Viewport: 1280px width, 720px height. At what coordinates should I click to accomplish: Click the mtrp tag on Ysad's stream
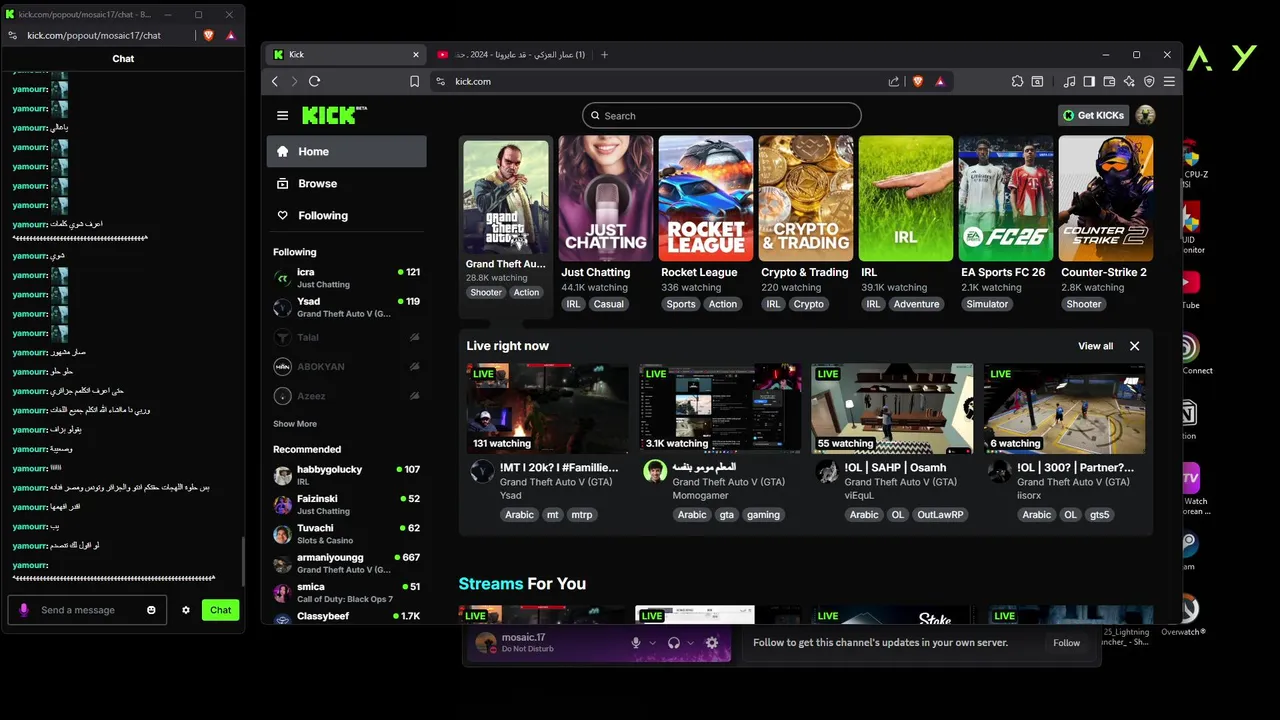(582, 515)
